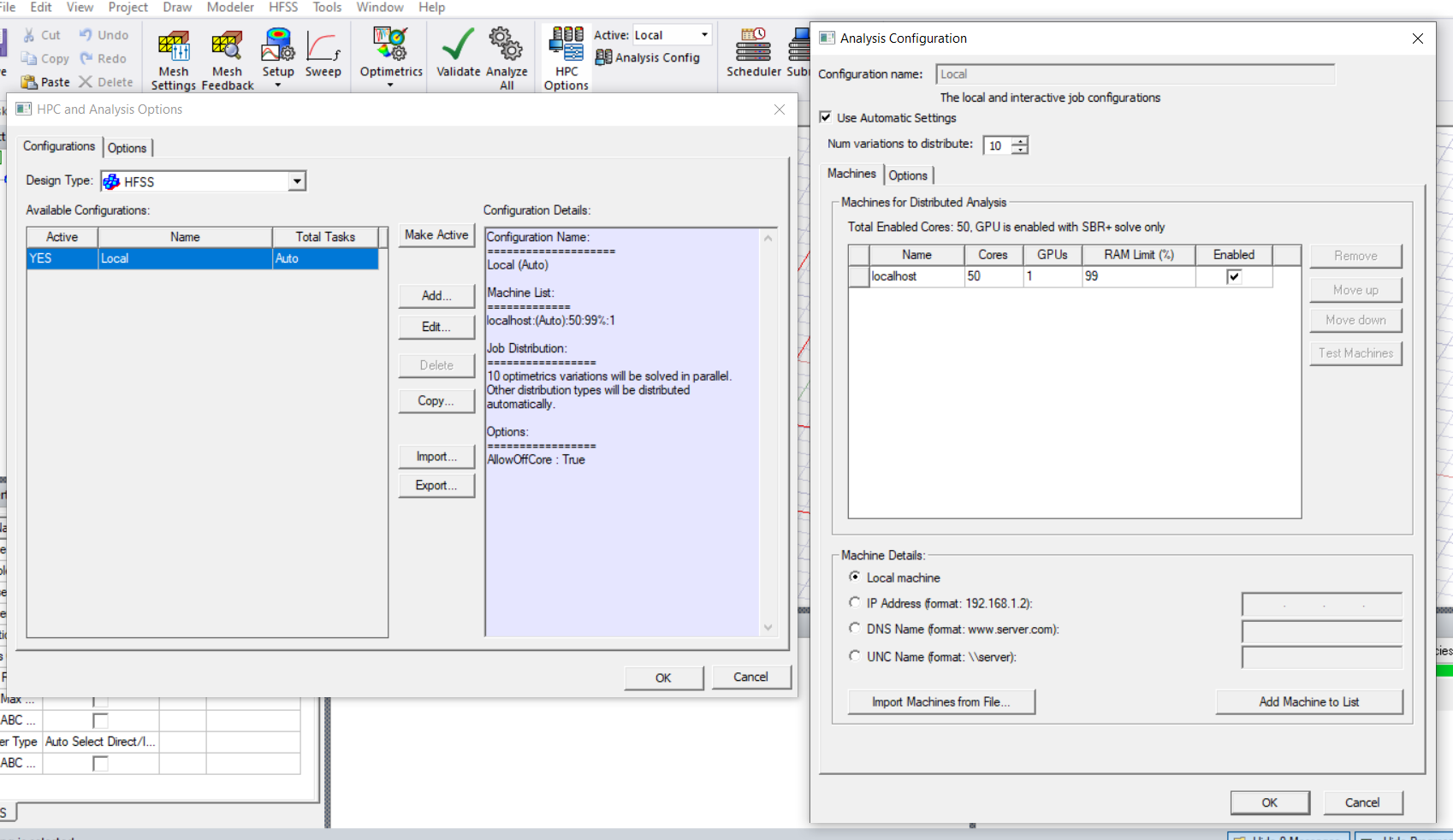Click the Make Active button

(436, 235)
